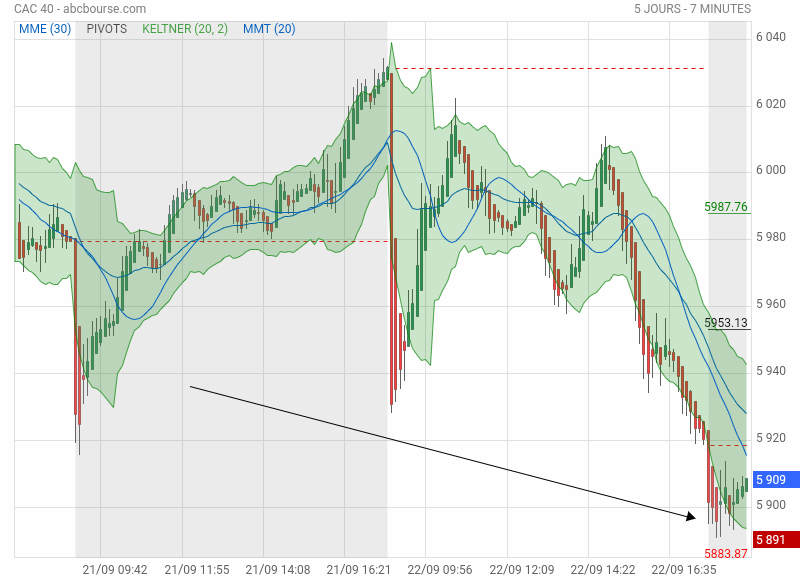Click the 6 020 price axis label

coord(771,104)
